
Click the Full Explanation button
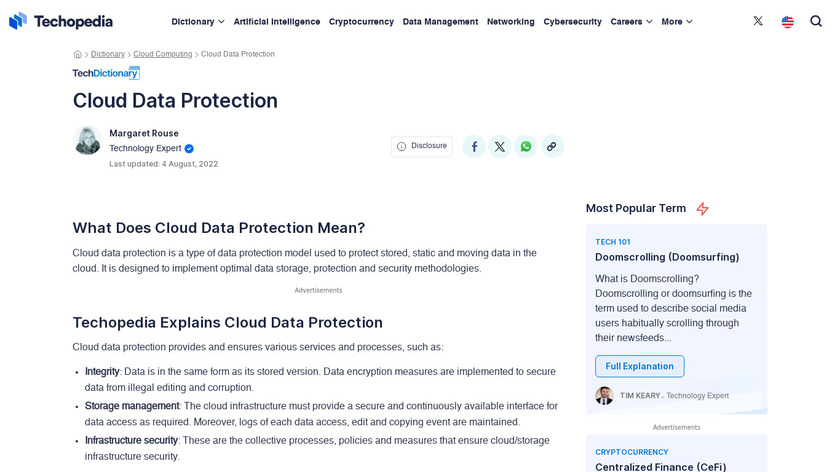coord(640,366)
